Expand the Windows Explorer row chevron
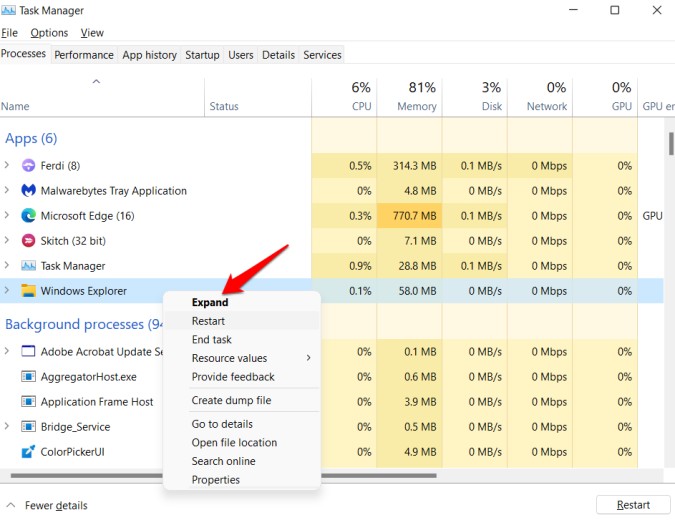The width and height of the screenshot is (675, 520). click(6, 290)
